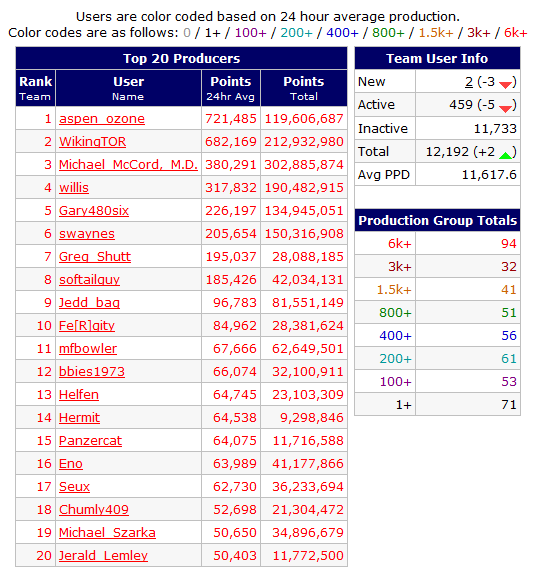This screenshot has height=581, width=535.
Task: Click the new users count link 2
Action: click(x=469, y=82)
